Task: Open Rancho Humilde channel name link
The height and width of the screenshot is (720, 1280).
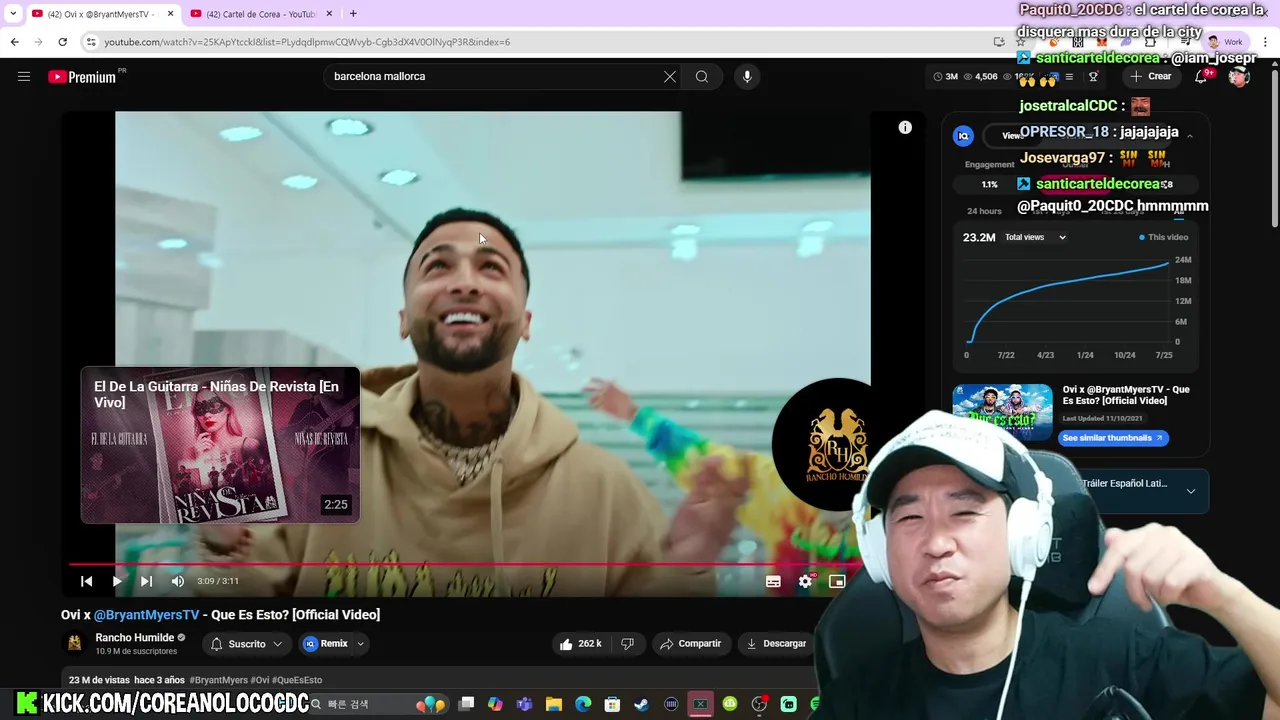Action: tap(135, 637)
